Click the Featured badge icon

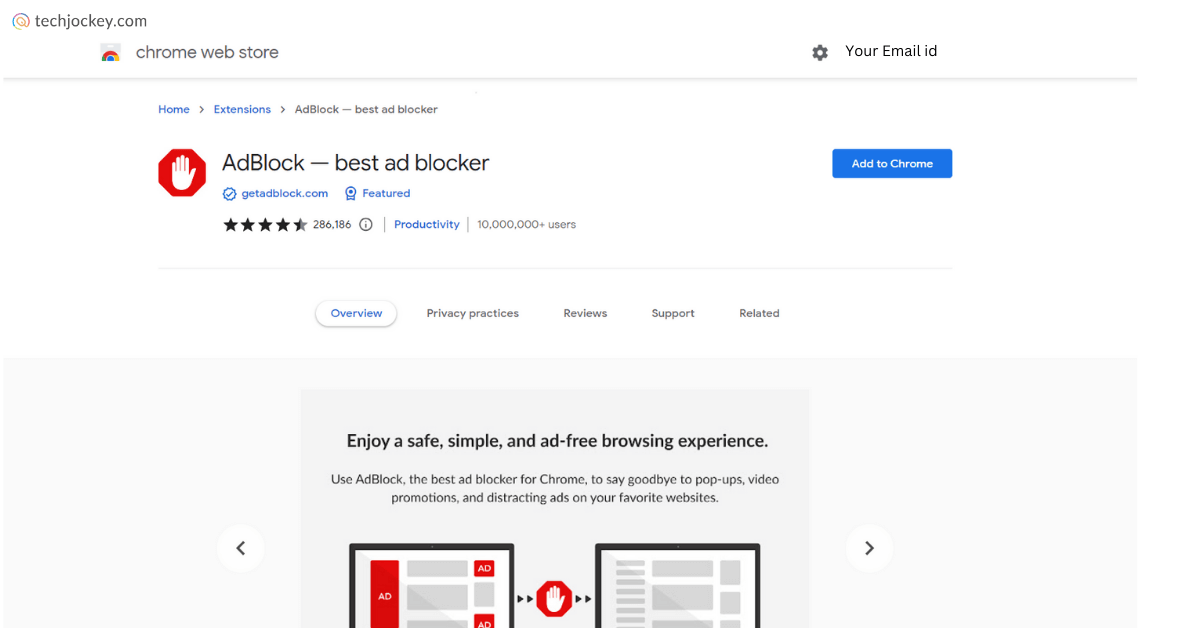click(351, 193)
